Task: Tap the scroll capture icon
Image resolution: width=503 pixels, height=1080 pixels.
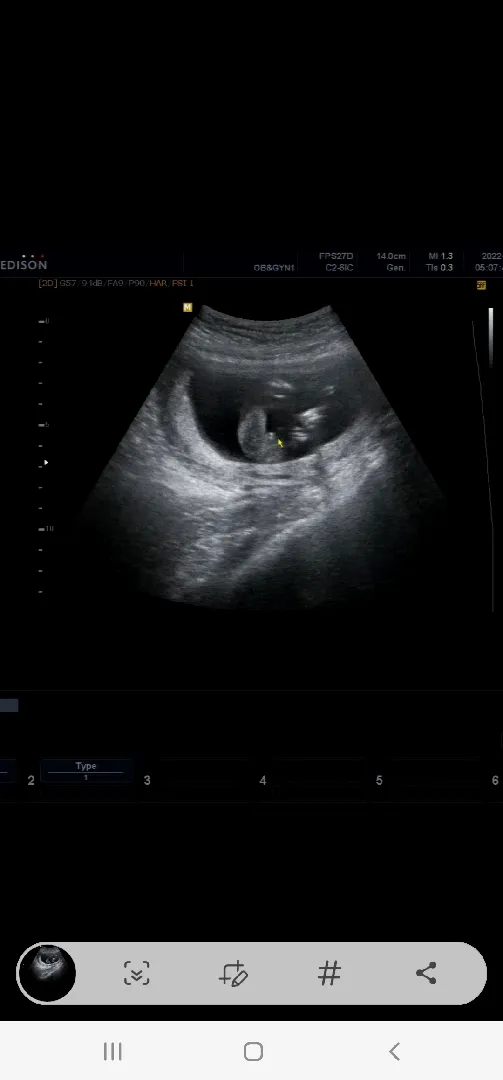Action: 136,973
